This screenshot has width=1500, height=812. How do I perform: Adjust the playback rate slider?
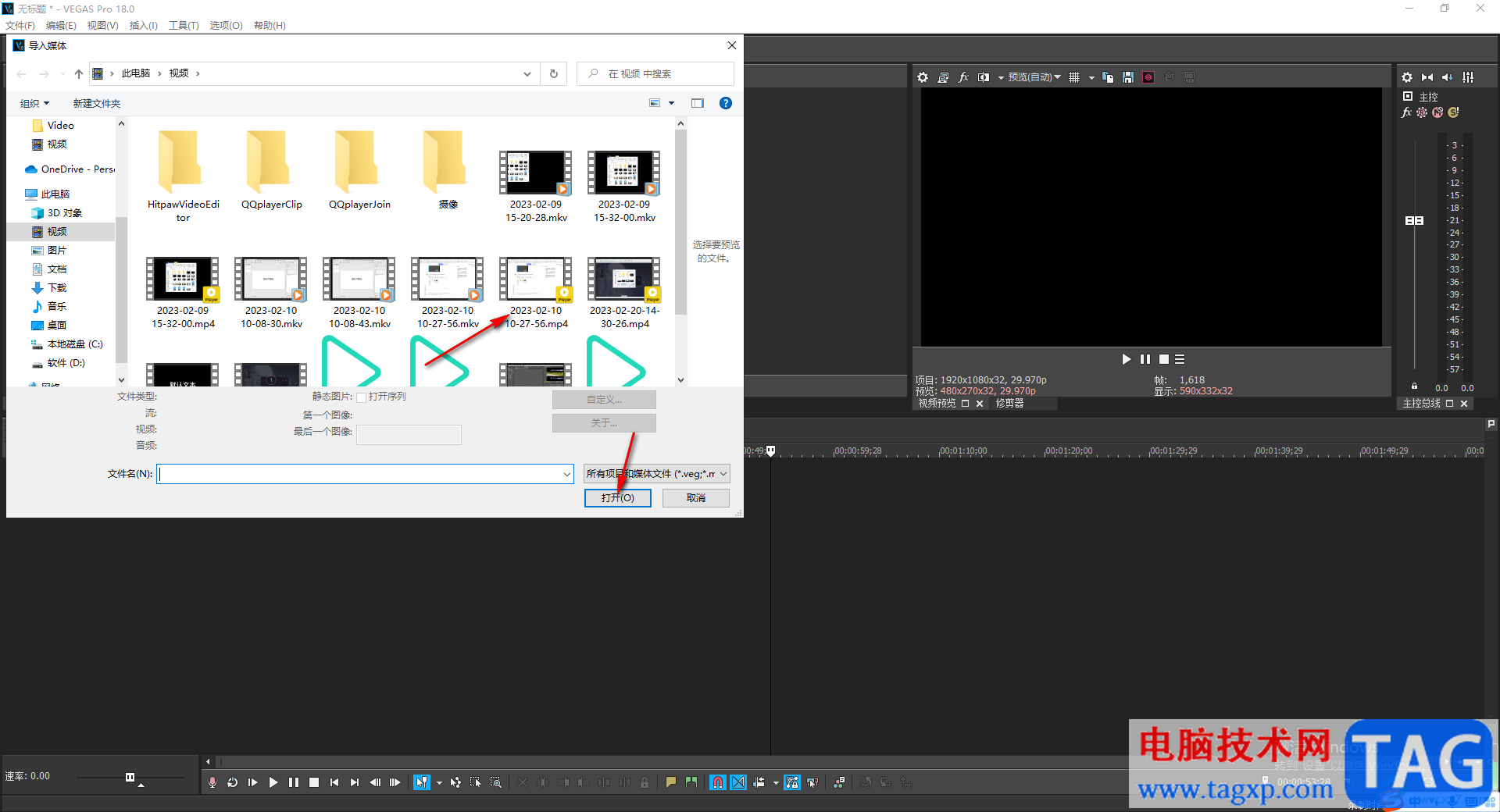pos(130,777)
